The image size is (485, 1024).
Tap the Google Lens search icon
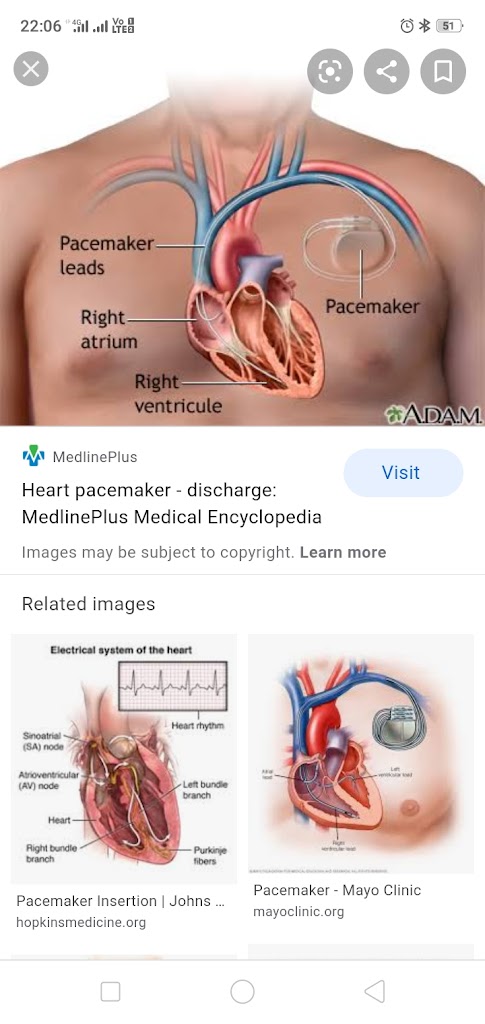[x=330, y=71]
